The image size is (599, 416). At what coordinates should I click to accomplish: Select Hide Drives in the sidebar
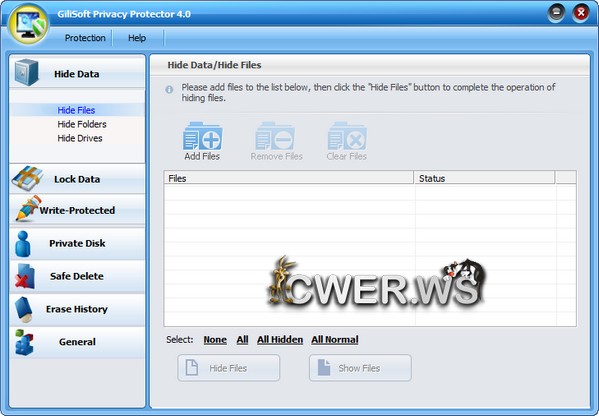pos(80,138)
